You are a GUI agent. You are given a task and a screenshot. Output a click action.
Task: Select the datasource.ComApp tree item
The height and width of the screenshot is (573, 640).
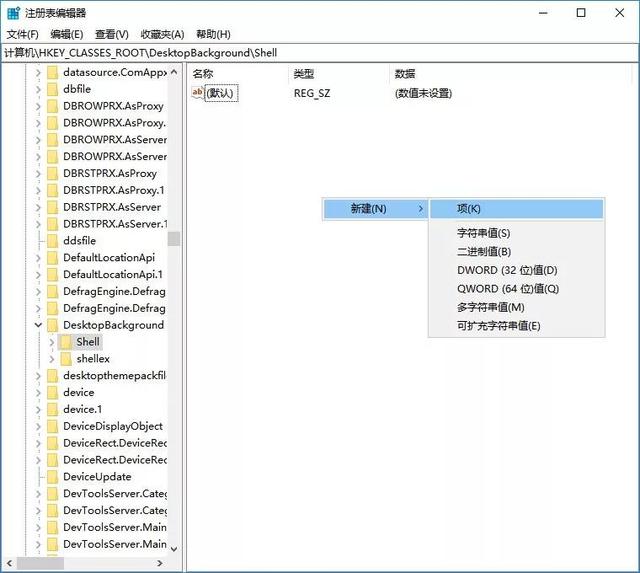point(115,72)
